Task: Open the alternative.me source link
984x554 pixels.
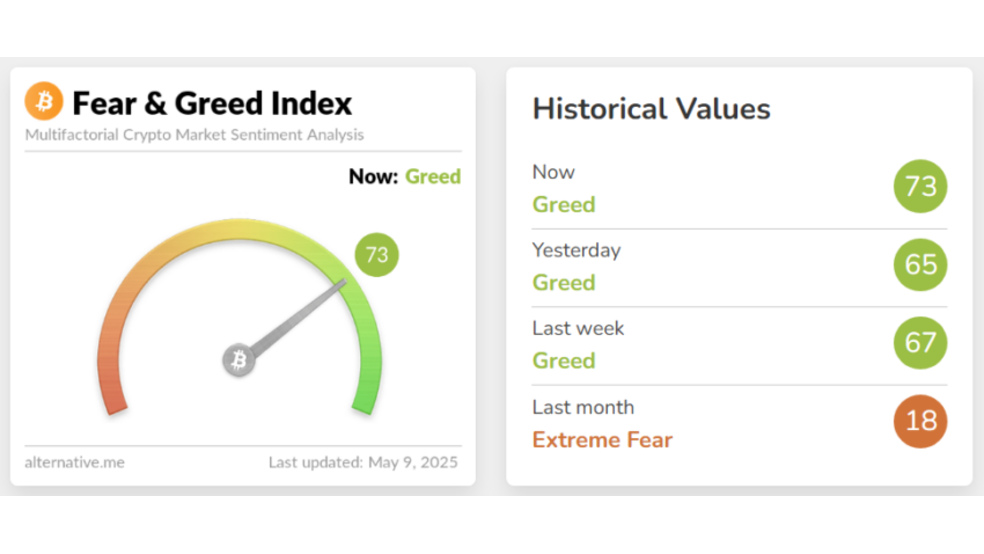Action: (75, 462)
